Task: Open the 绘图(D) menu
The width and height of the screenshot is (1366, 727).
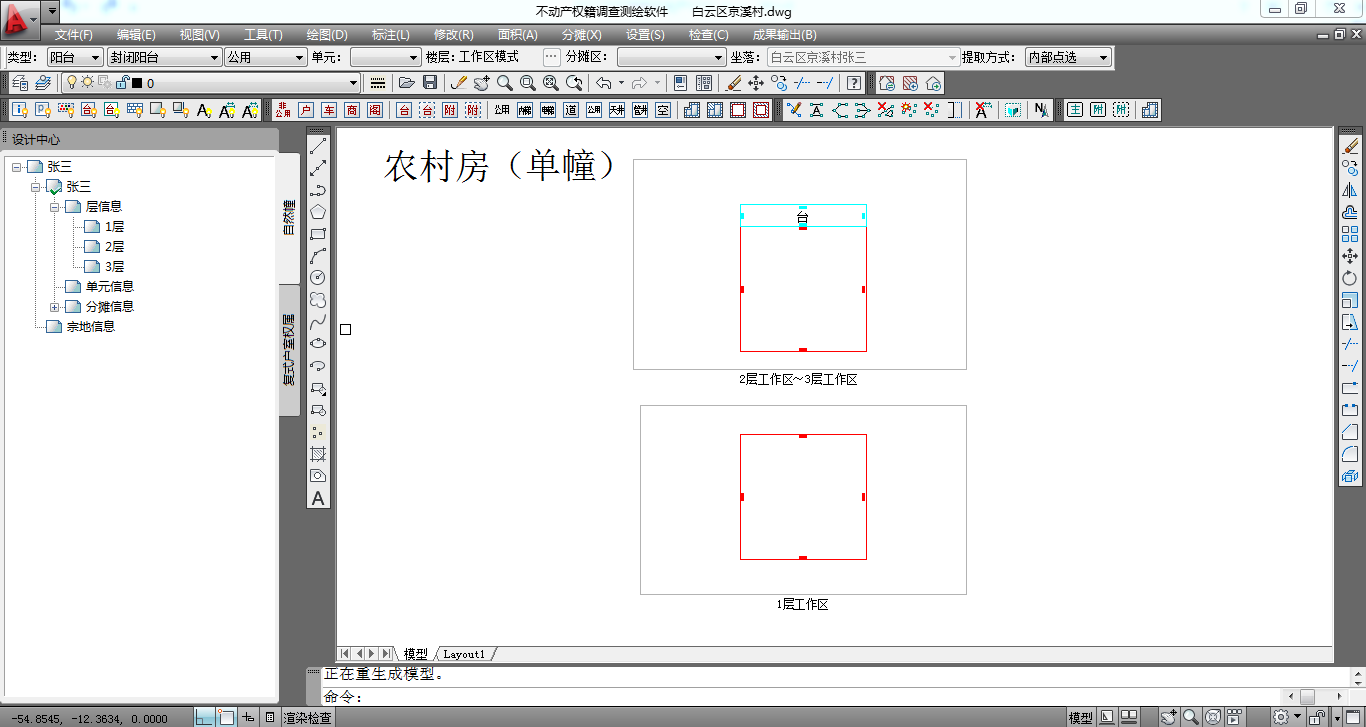Action: point(327,35)
